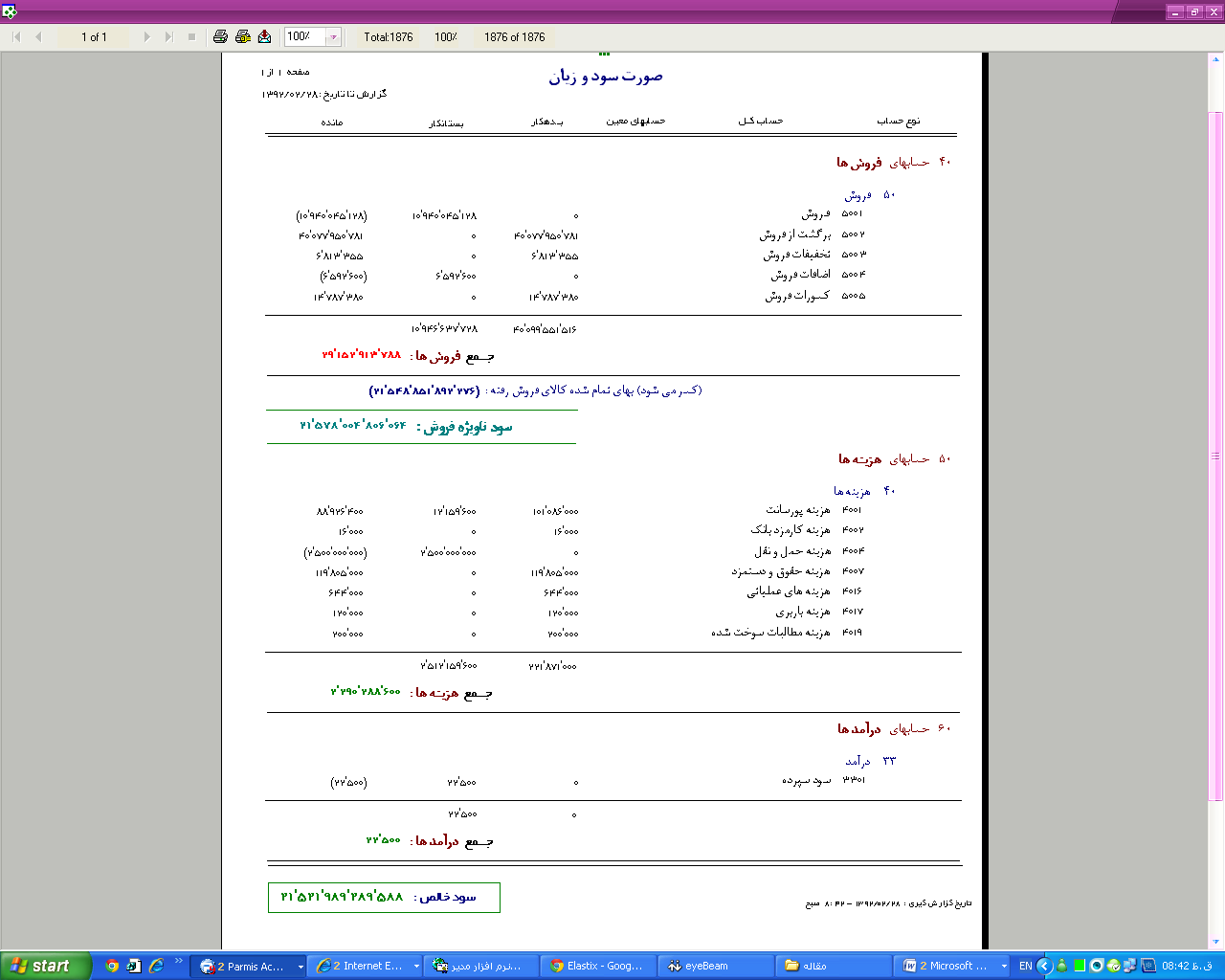Select row 4004 هزينه حمل و نقل
Viewport: 1225px width, 980px height.
click(584, 551)
